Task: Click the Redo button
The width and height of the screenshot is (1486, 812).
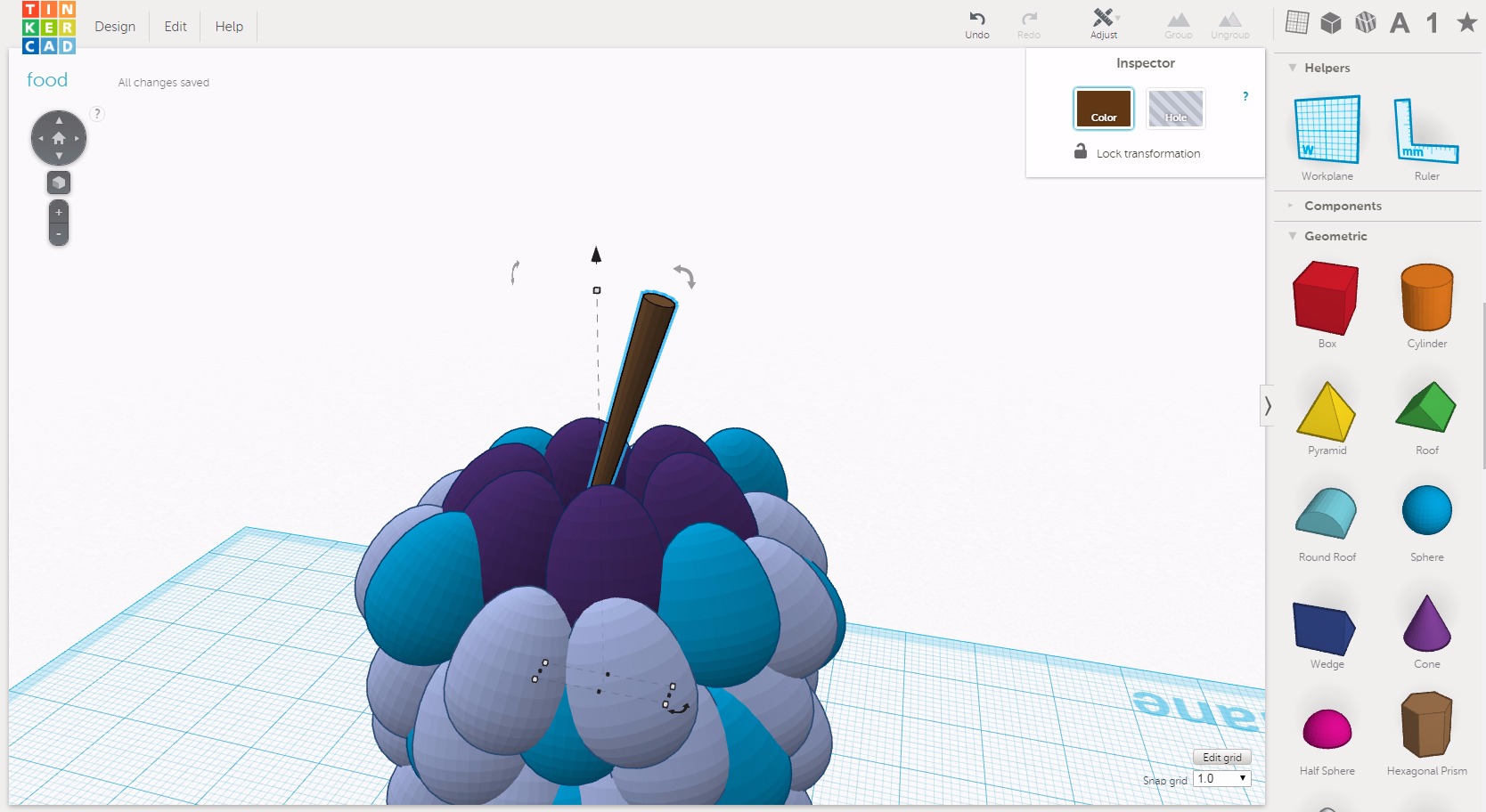Action: 1029,25
